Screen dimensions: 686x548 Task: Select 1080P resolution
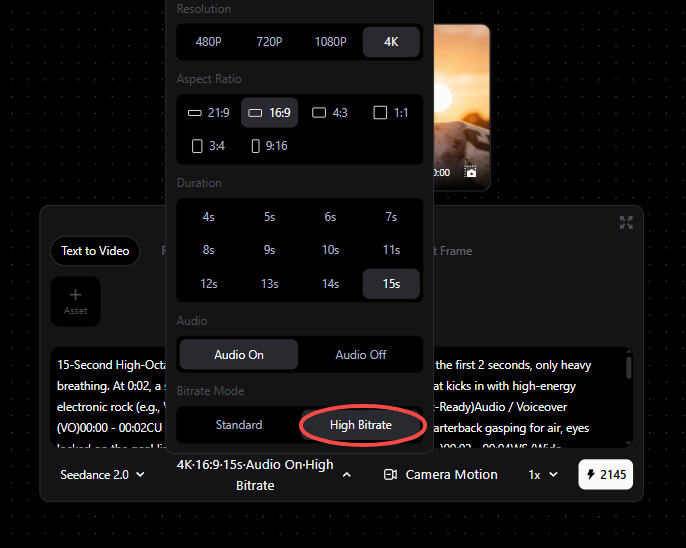pos(330,42)
